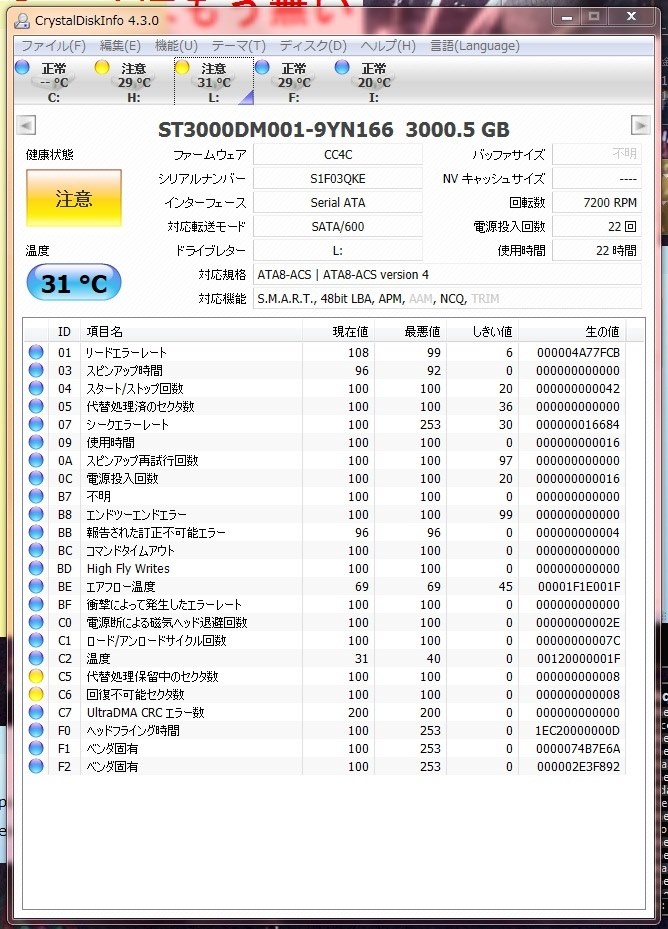Click the transfer mode field SATA/600

coord(338,226)
